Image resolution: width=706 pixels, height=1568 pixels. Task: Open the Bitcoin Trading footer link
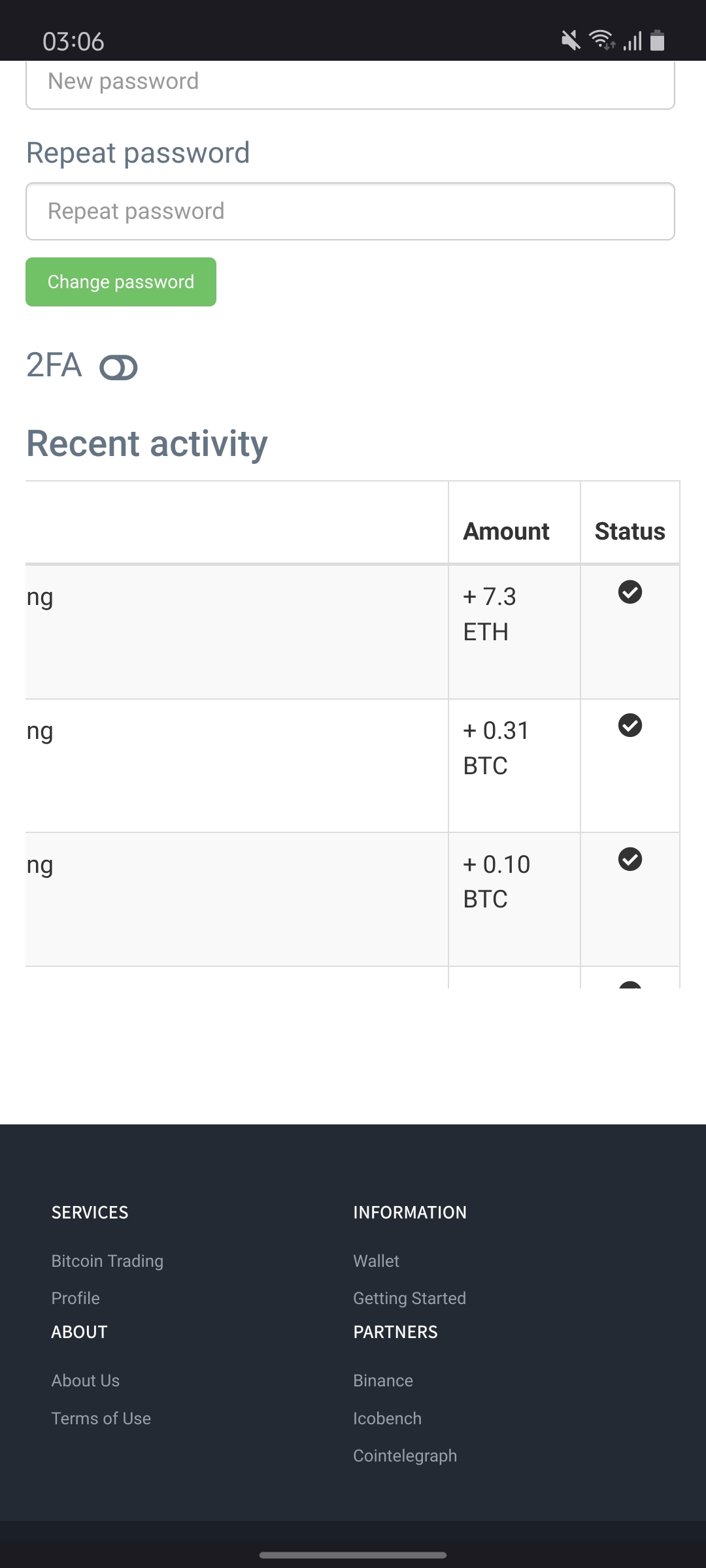(107, 1261)
